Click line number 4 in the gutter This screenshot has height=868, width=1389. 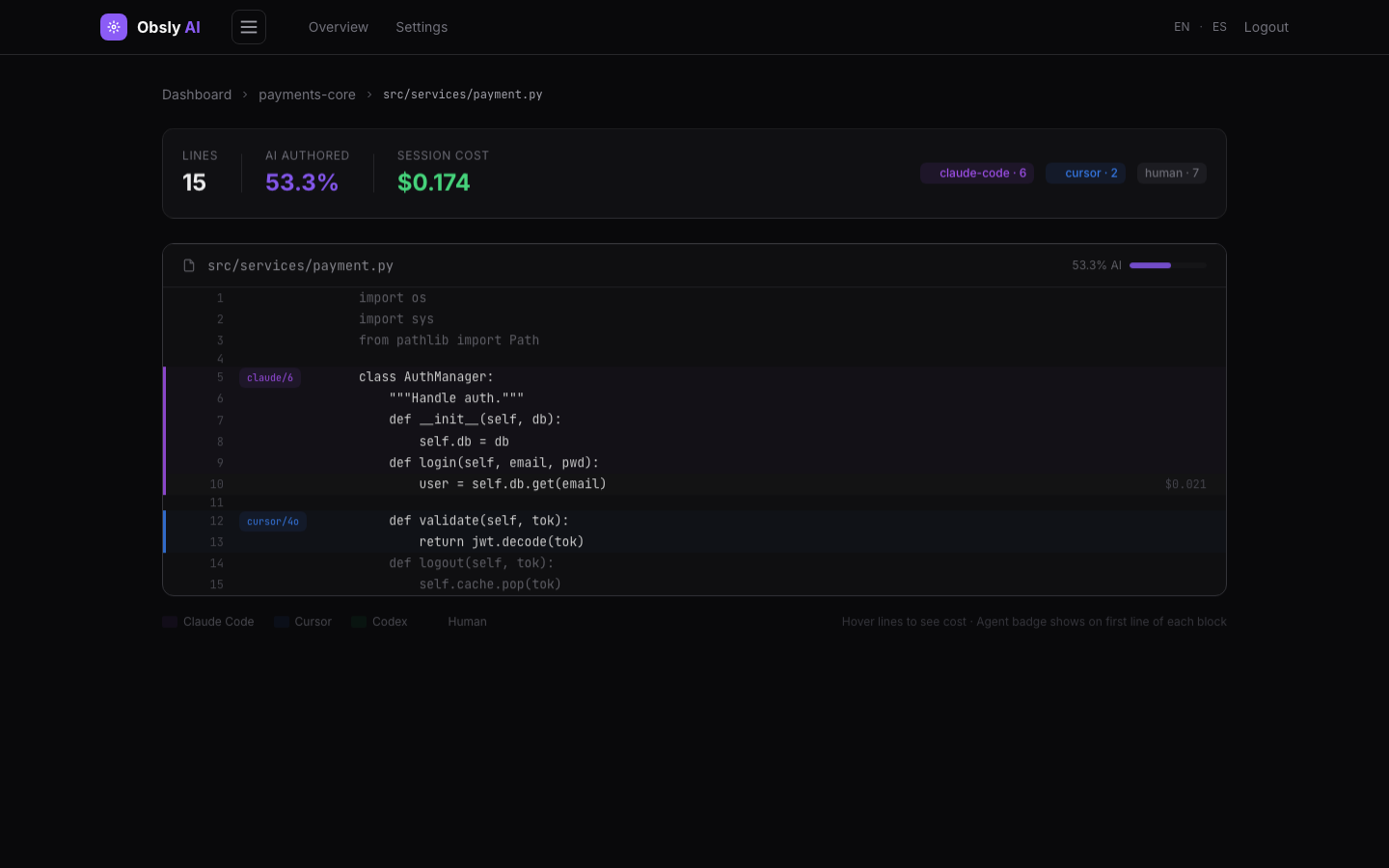(220, 359)
